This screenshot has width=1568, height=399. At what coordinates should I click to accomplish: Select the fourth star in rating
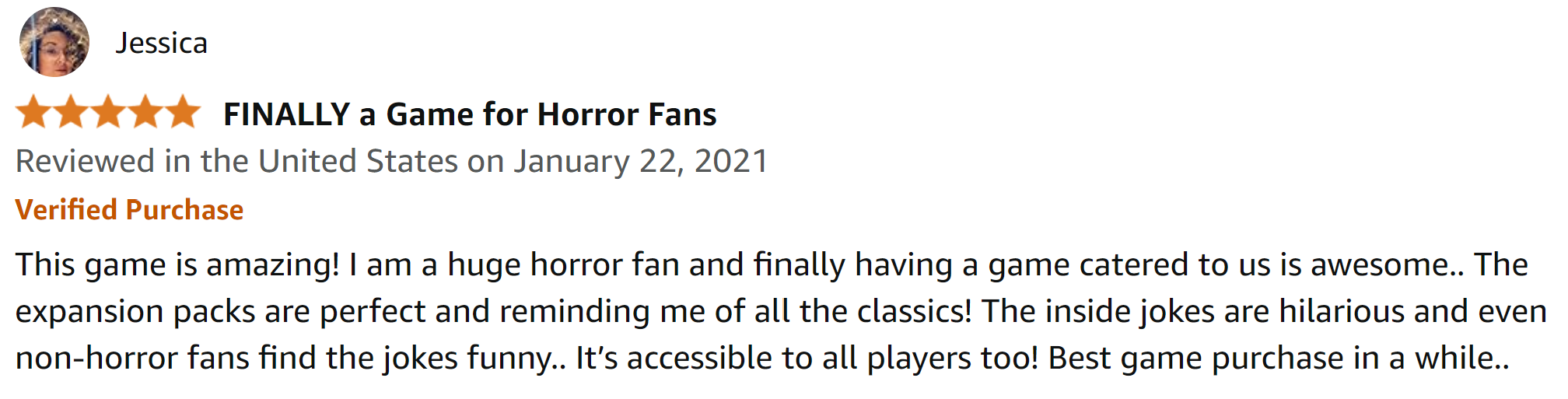(145, 112)
